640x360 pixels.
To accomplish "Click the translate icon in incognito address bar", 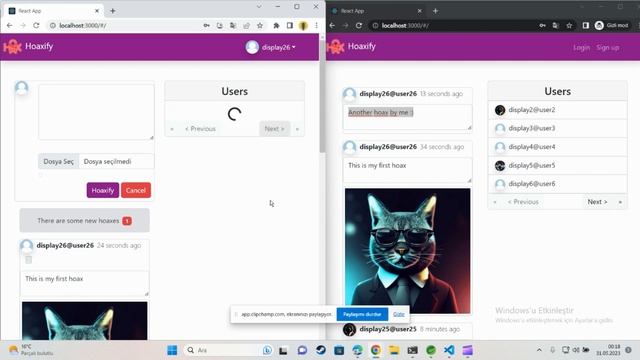I will tap(556, 25).
